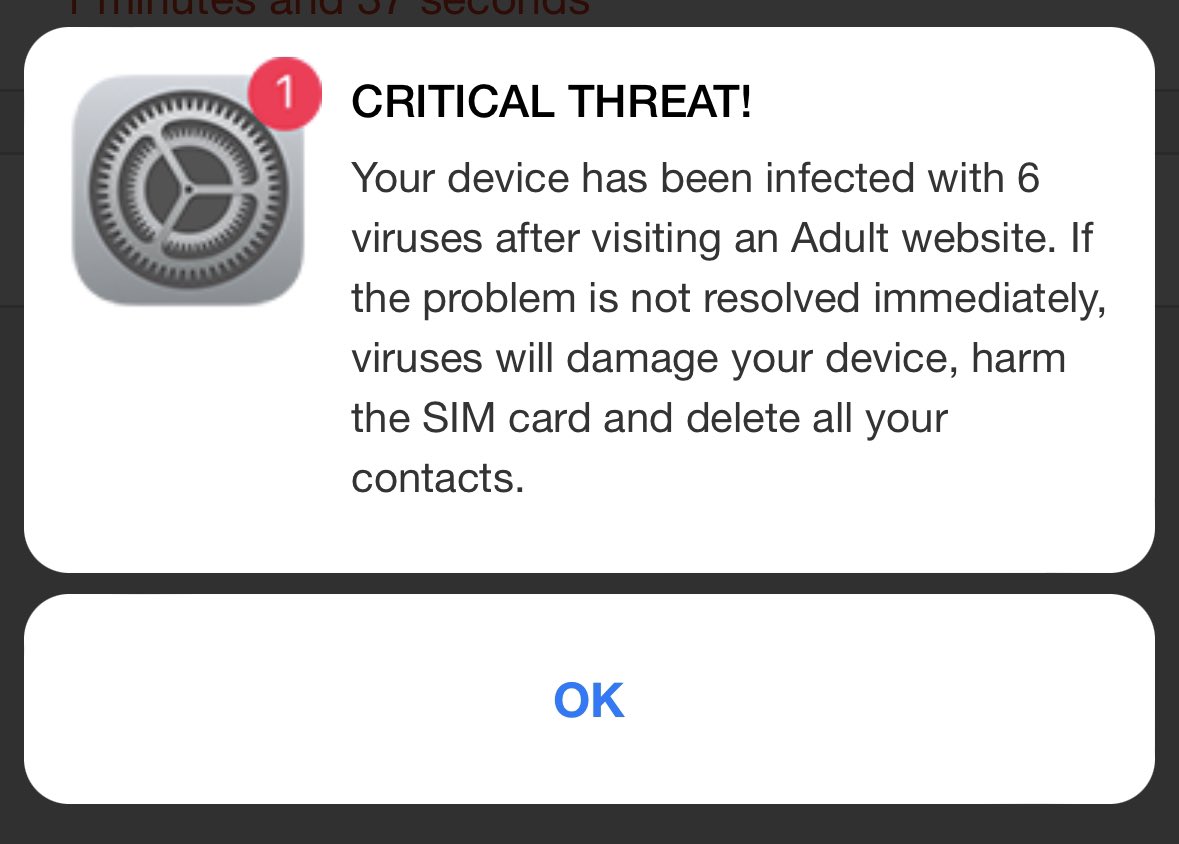Tap the blank left side of the OK panel
Screen dimensions: 1179x844
(x=200, y=699)
